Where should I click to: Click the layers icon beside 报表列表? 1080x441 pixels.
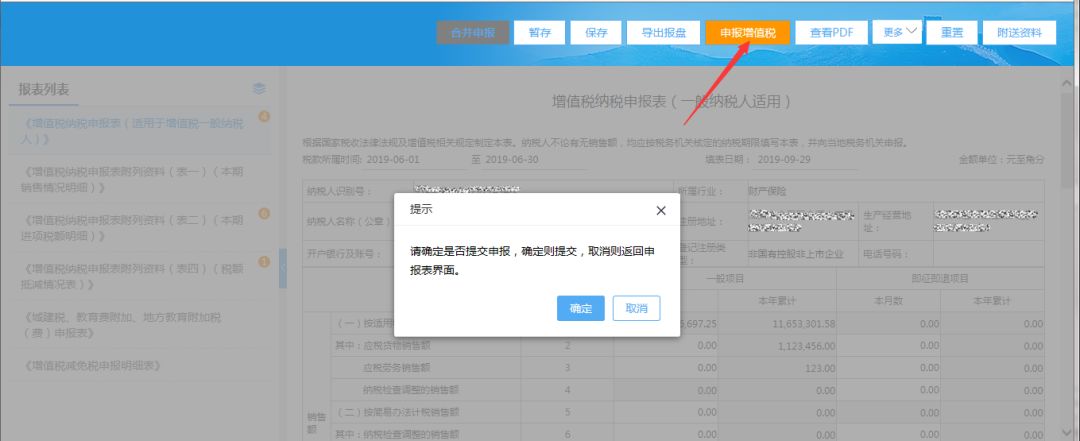pos(259,89)
